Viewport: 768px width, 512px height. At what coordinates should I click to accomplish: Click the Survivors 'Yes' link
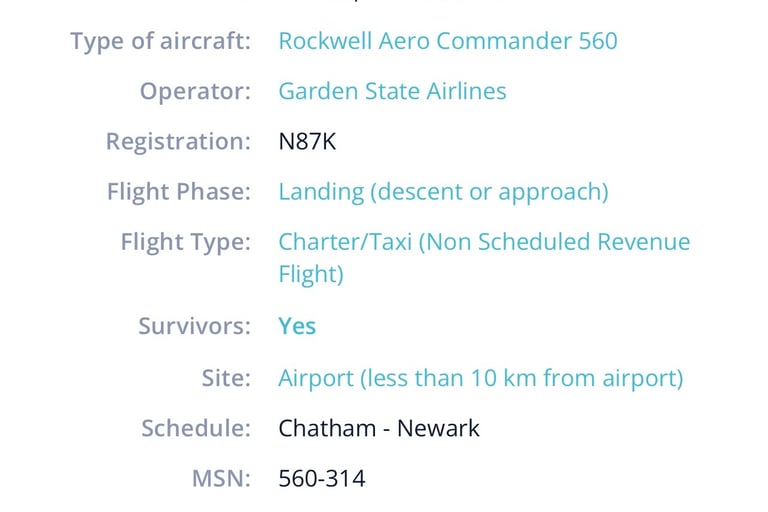[x=297, y=326]
